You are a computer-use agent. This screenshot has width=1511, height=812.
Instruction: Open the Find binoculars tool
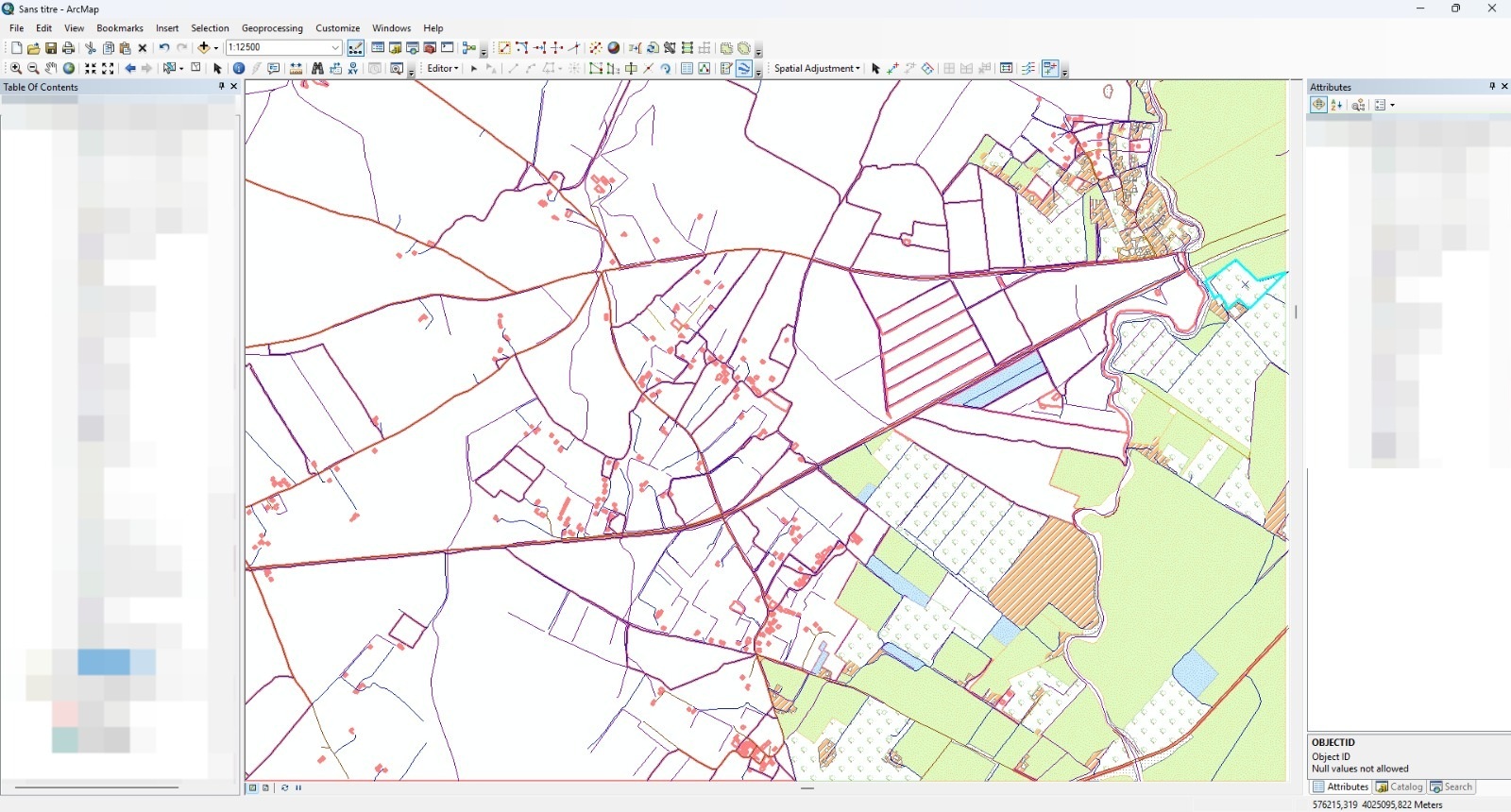(x=317, y=69)
